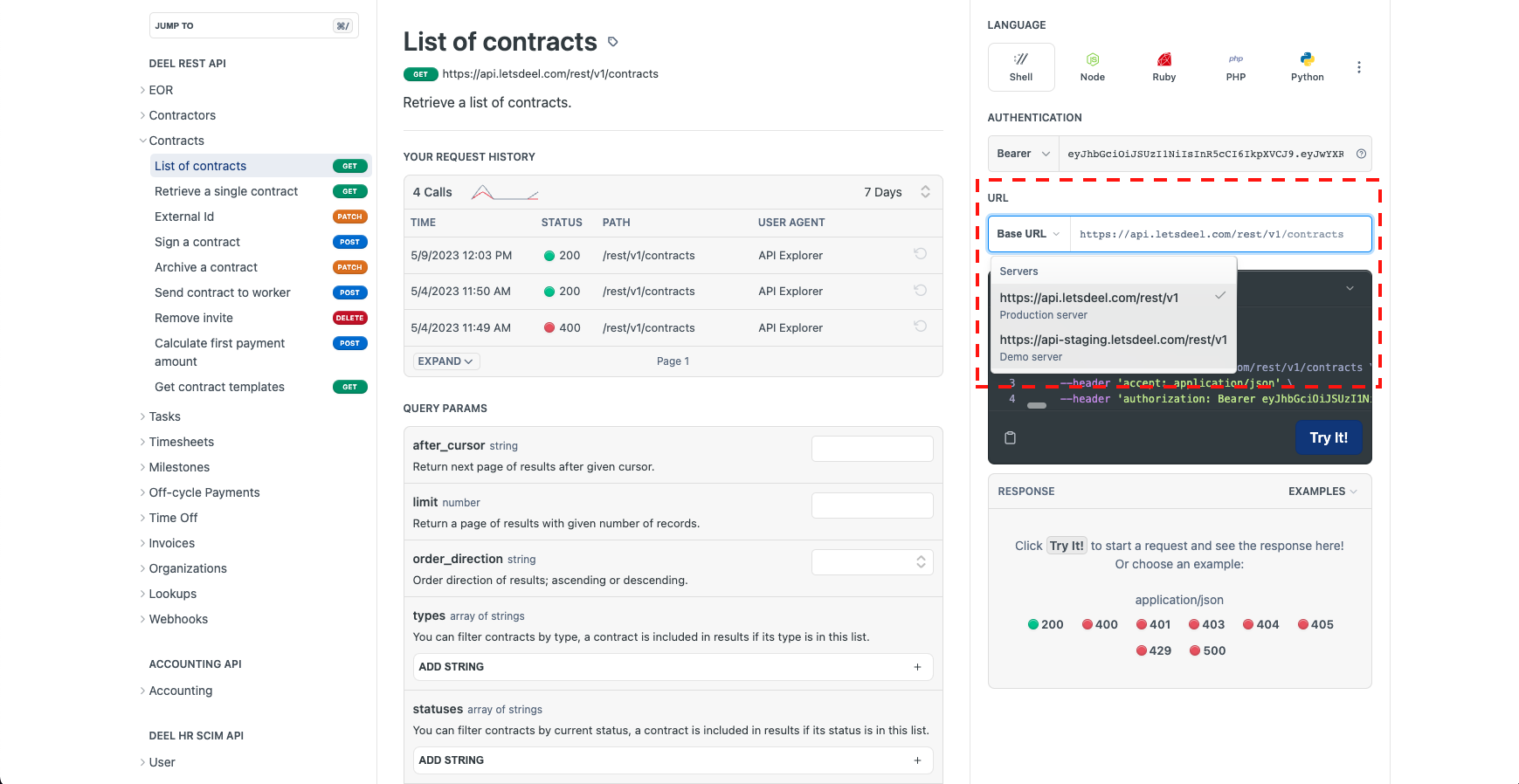
Task: Click the limit number input field
Action: (873, 505)
